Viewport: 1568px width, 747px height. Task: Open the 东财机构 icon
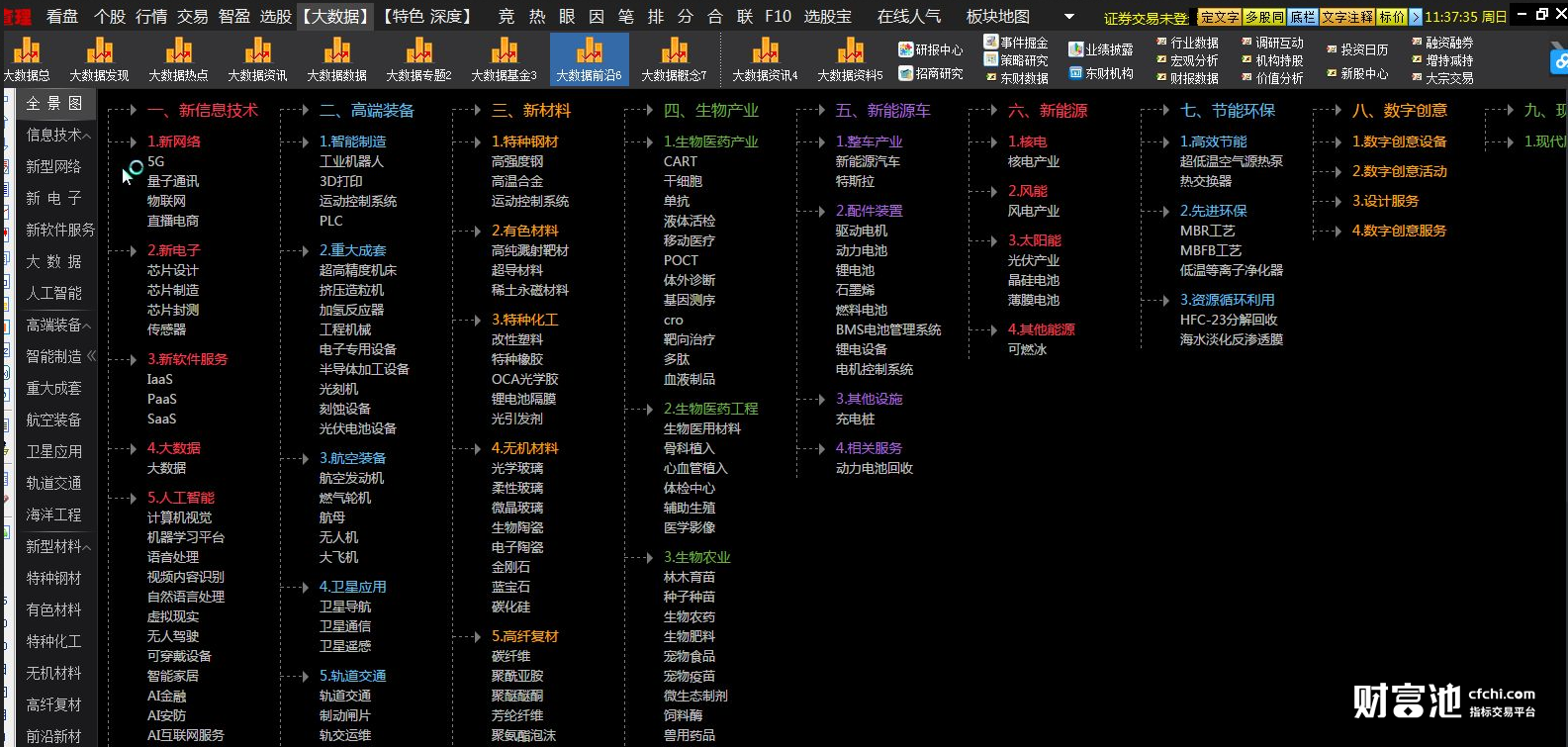coord(1100,73)
